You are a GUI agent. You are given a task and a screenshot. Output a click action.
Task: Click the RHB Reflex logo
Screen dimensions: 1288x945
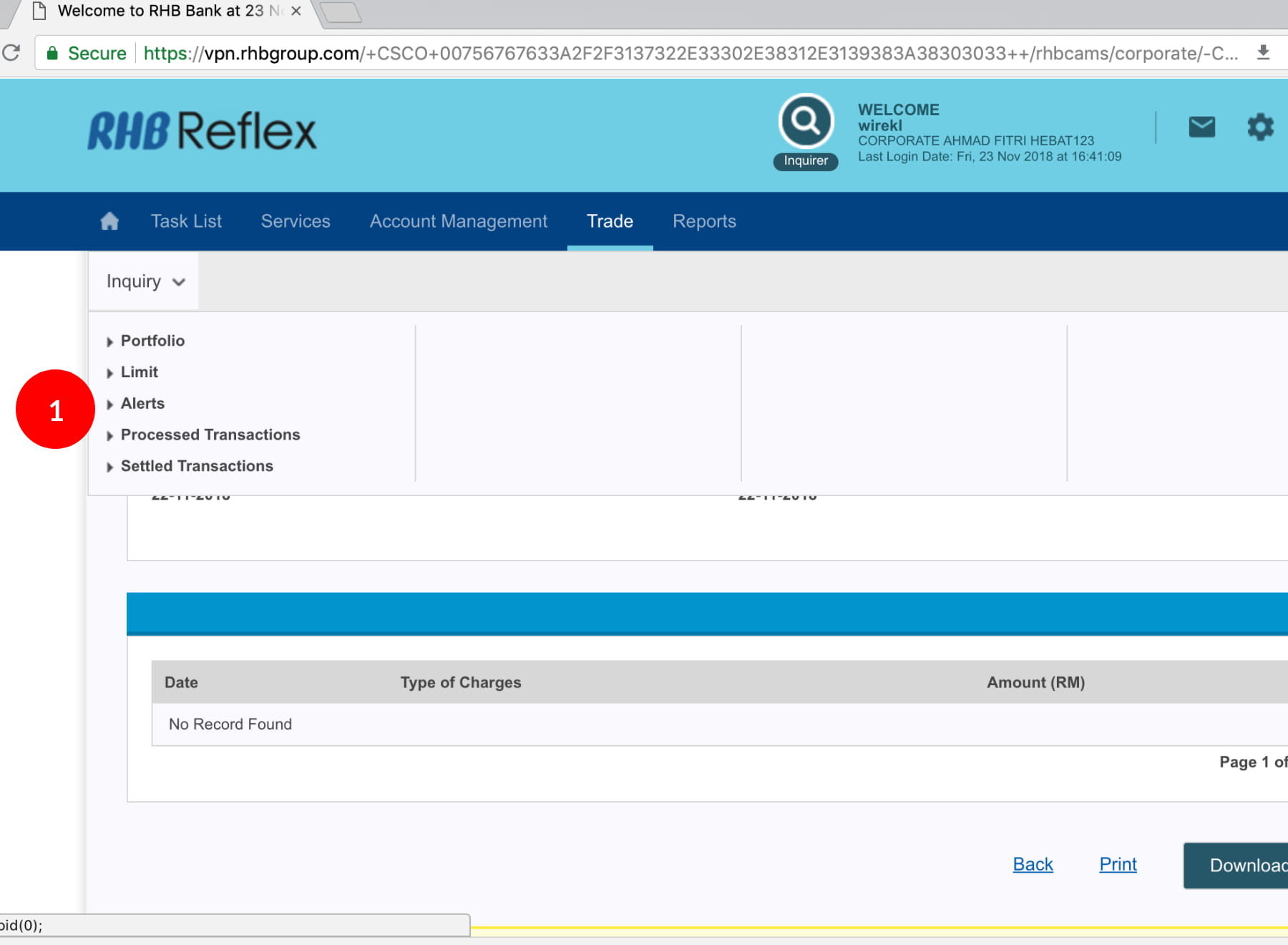click(202, 131)
